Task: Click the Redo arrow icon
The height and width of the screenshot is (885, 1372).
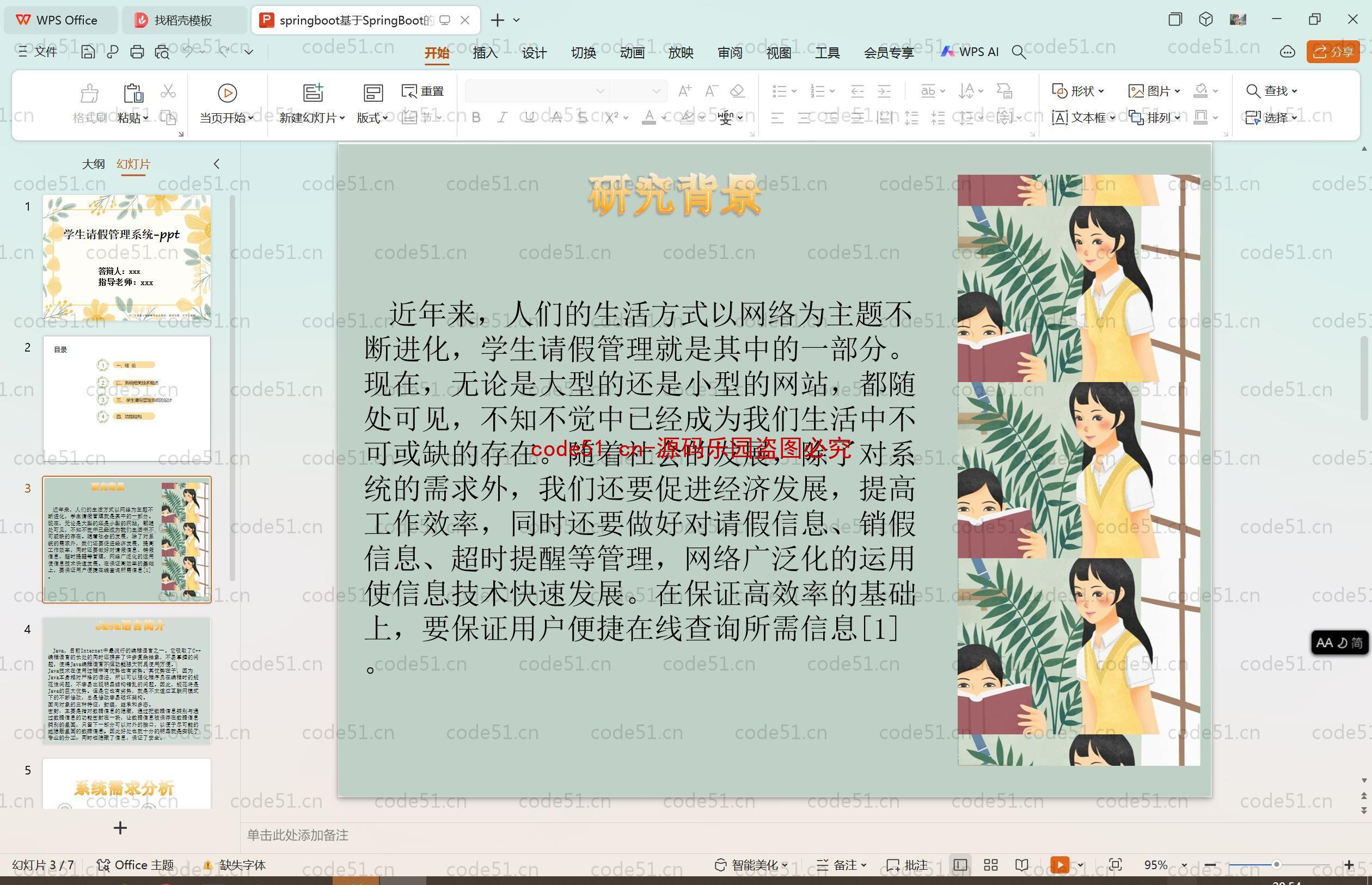Action: (225, 52)
